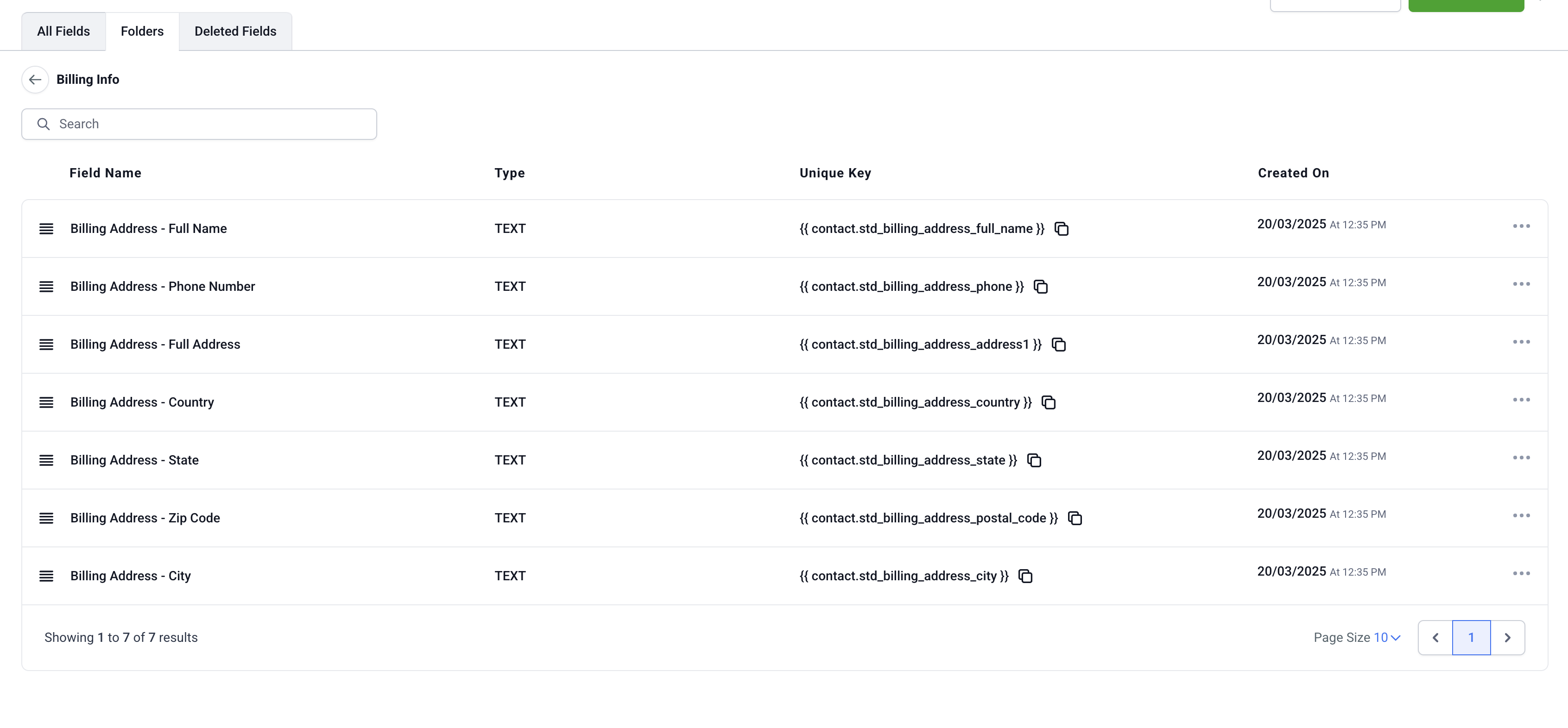1568x728 pixels.
Task: Click the std_billing_address_country key text
Action: click(916, 402)
